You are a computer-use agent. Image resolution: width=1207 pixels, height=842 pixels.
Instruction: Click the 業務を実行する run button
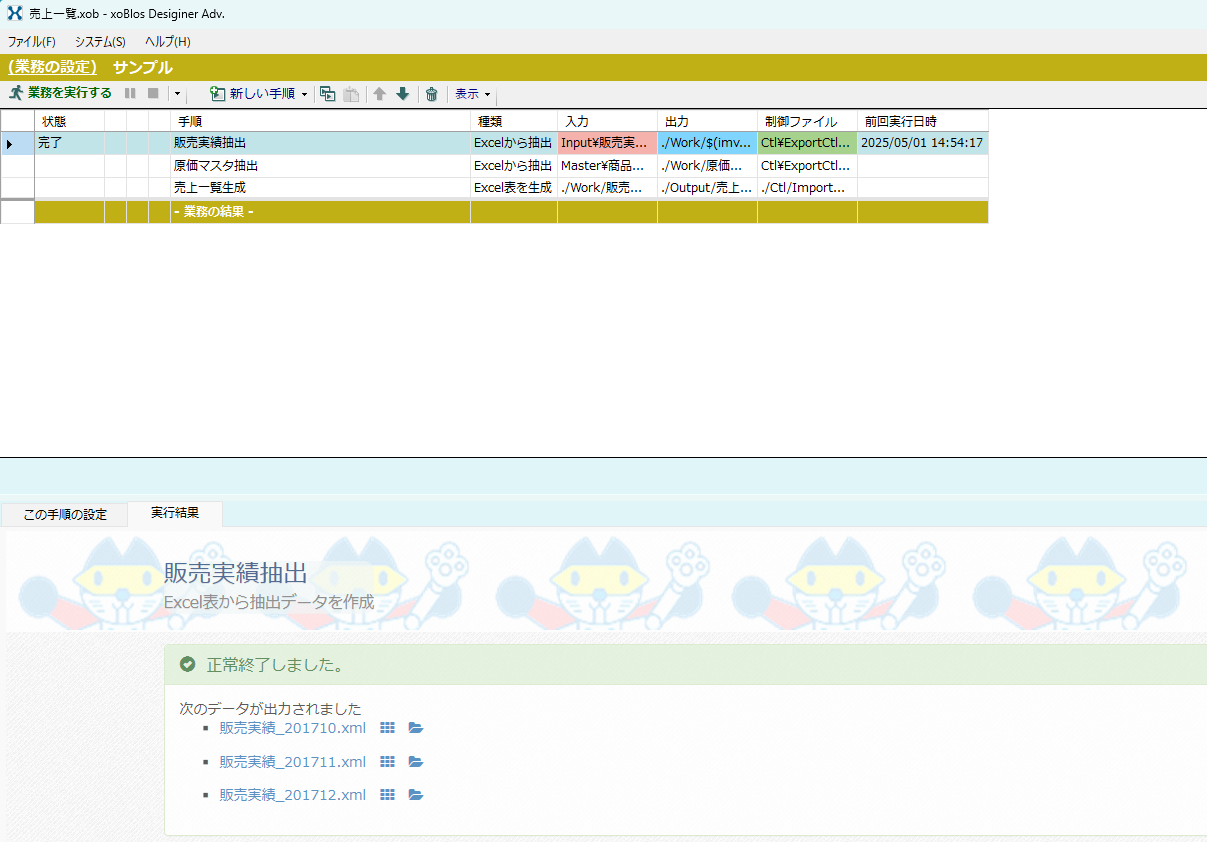60,93
